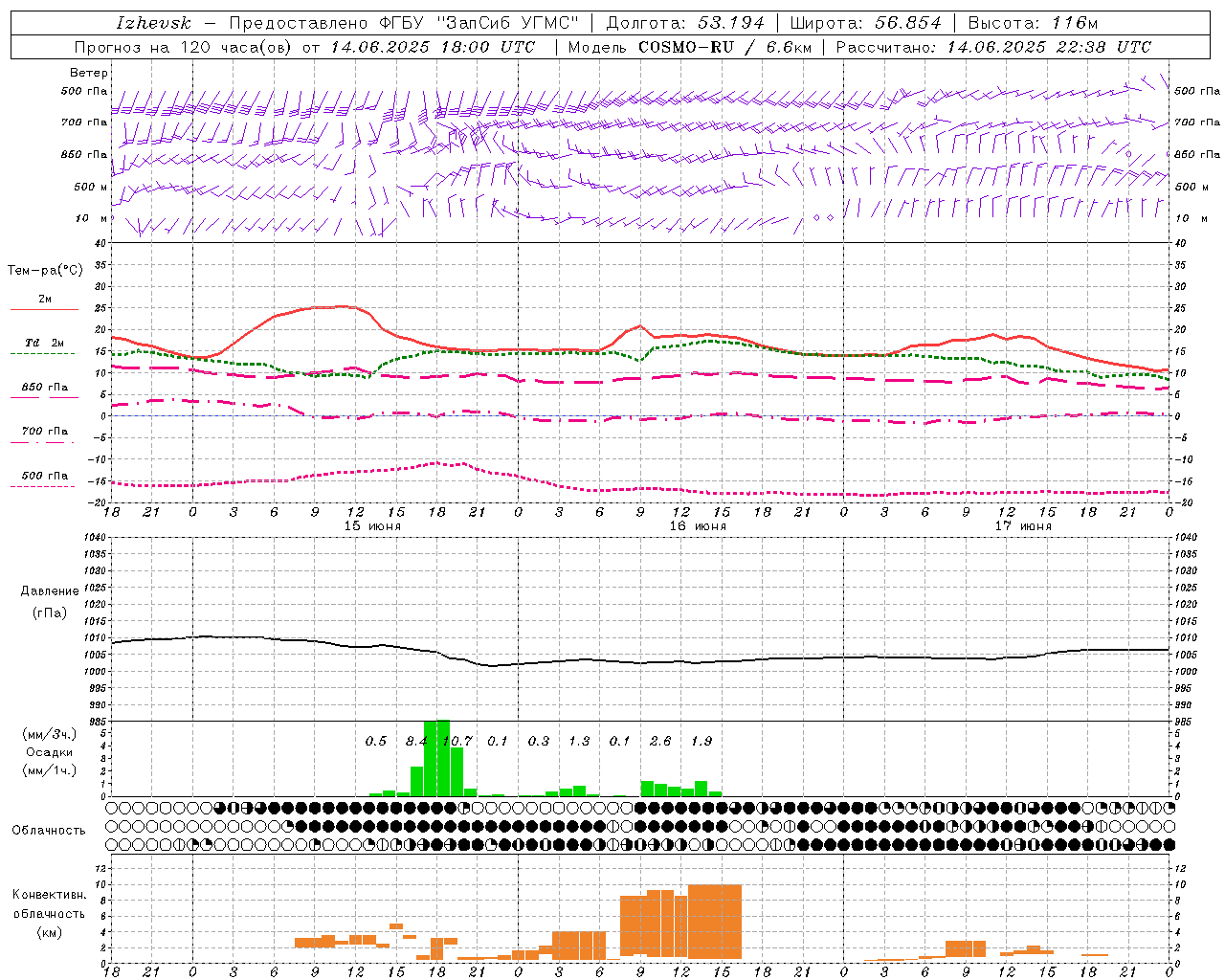
Task: Click the green dotted Td legend line sample
Action: click(42, 354)
